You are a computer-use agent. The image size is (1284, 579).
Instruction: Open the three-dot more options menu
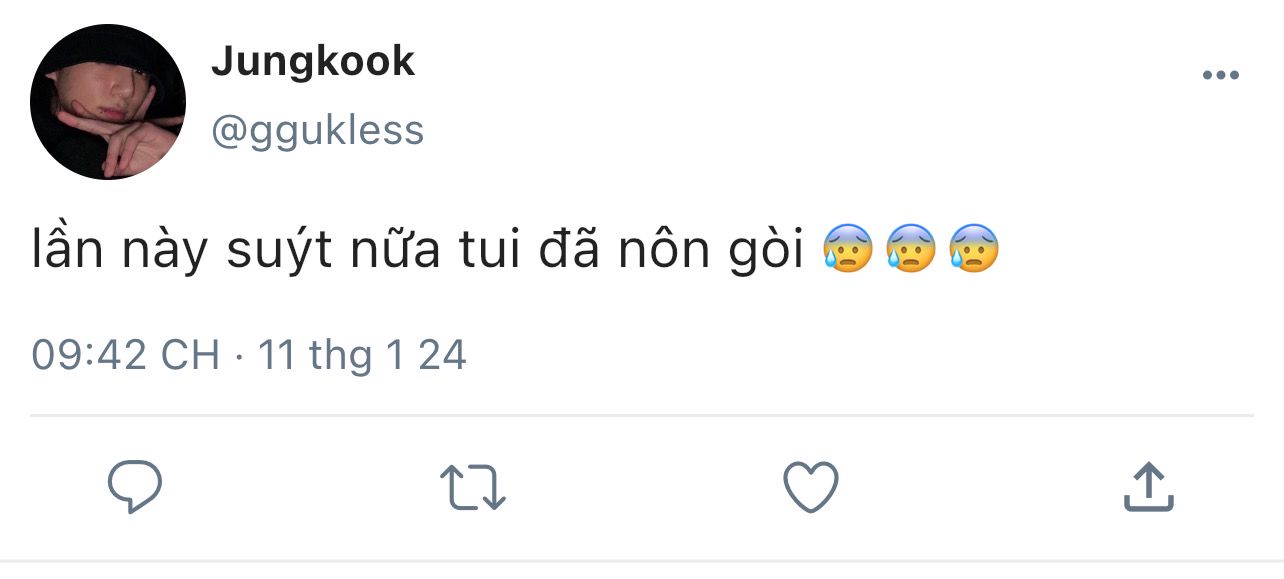click(1220, 76)
